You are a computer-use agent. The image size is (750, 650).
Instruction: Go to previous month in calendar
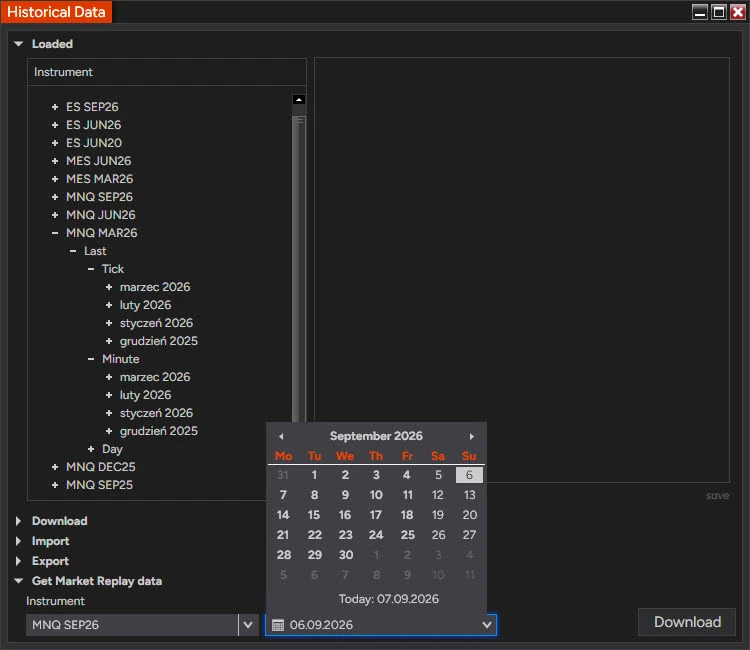[281, 436]
